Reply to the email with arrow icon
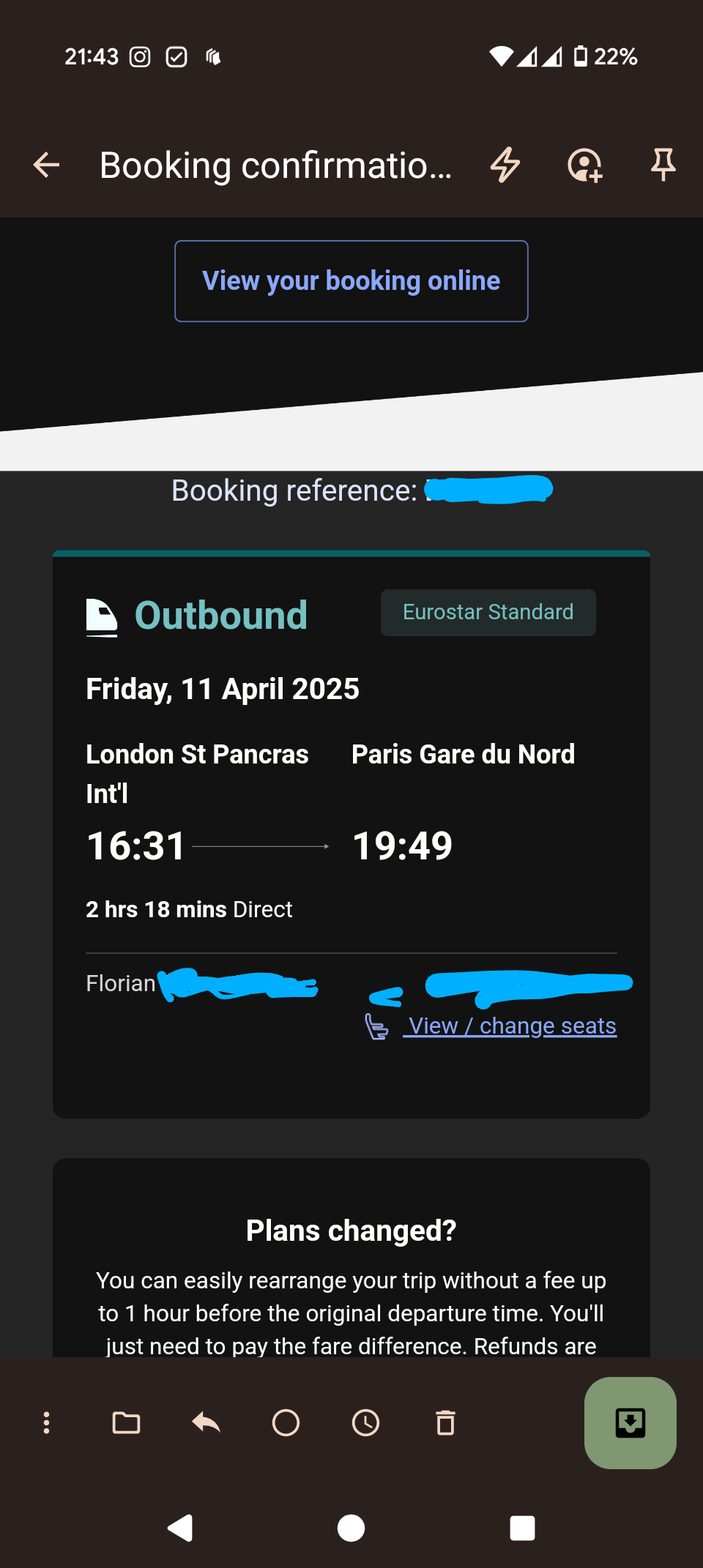 coord(207,1422)
